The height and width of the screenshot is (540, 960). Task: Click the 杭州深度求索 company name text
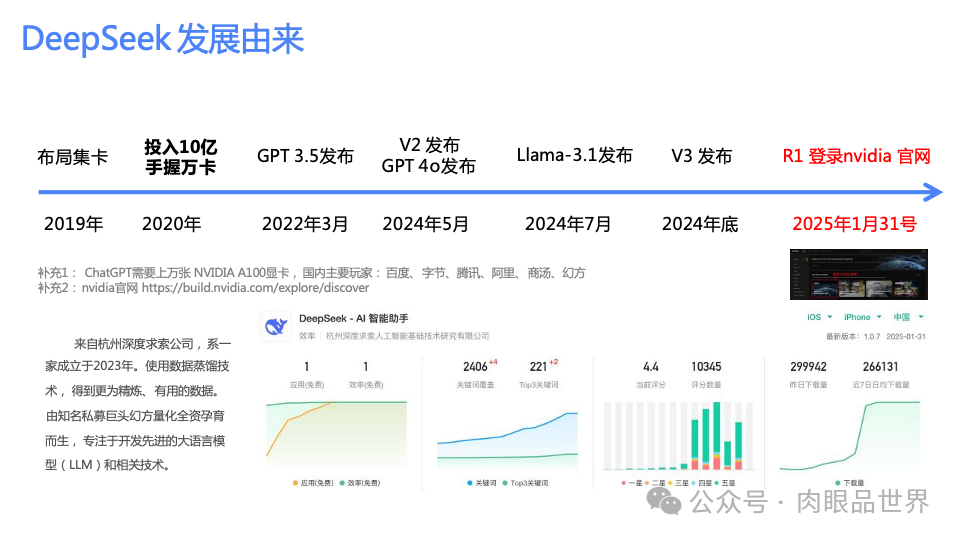point(407,336)
